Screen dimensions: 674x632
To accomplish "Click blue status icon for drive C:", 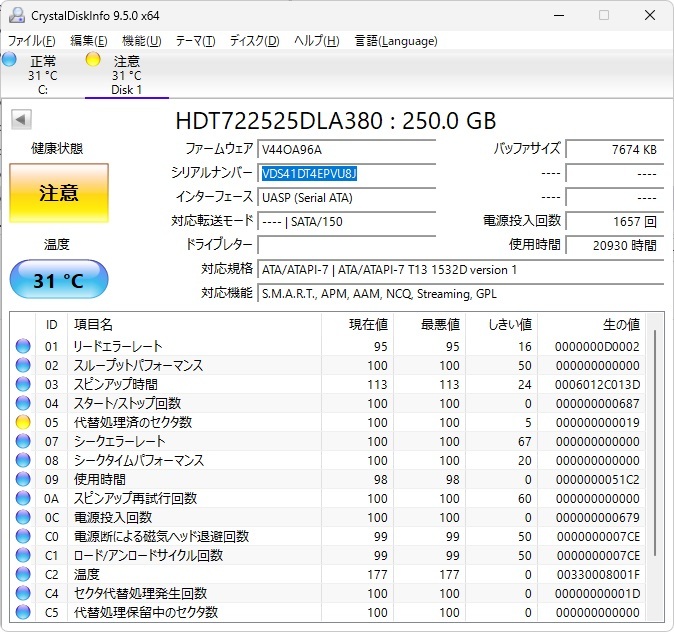I will click(9, 59).
